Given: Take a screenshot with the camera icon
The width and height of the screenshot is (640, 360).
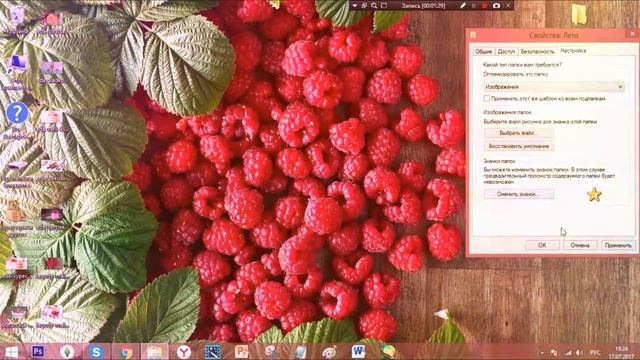Looking at the screenshot, I should 496,6.
